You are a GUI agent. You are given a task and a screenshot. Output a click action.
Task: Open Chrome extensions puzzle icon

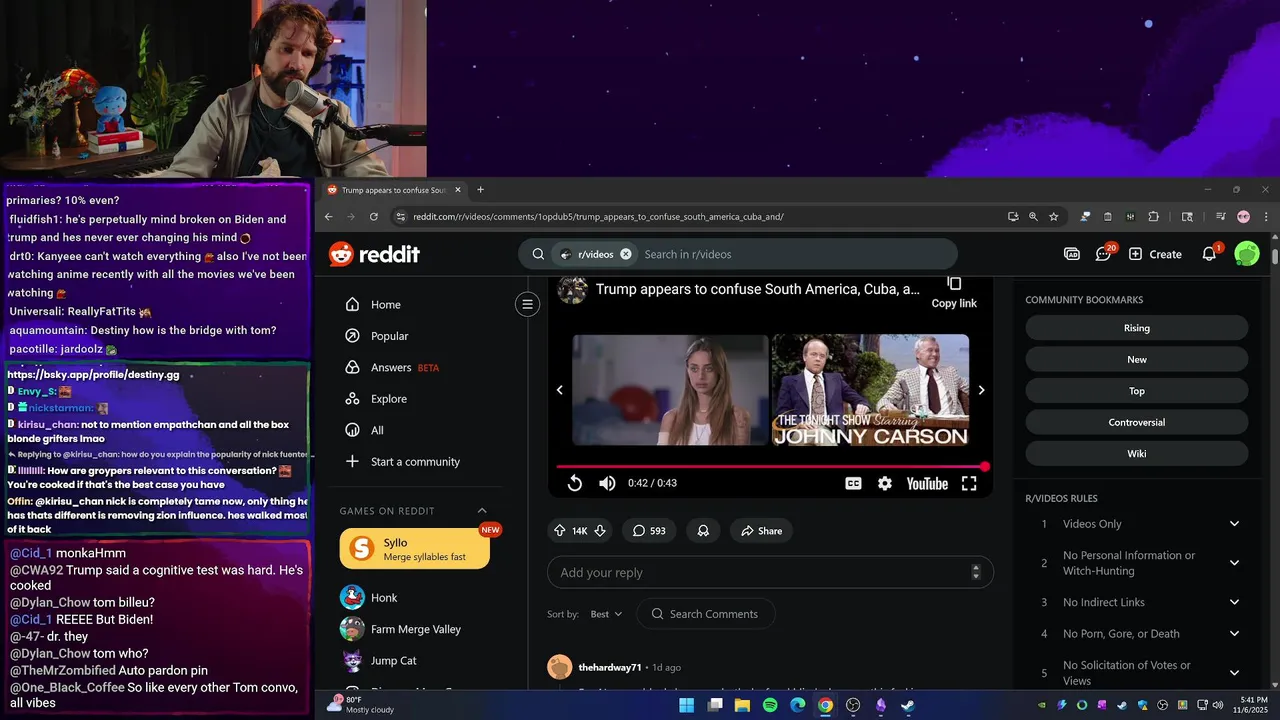1153,216
